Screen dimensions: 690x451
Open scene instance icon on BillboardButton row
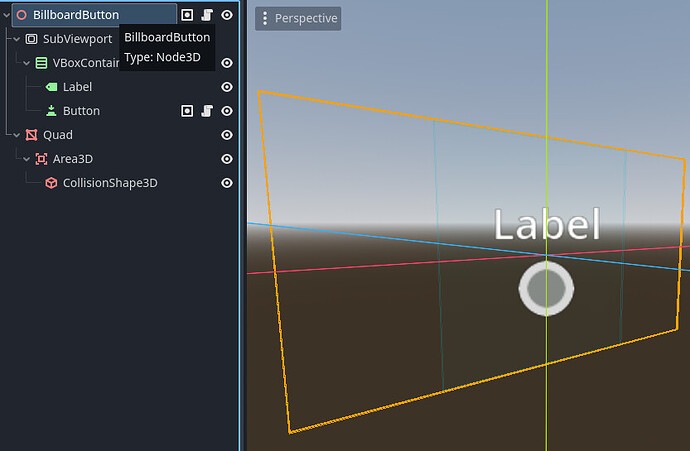187,15
